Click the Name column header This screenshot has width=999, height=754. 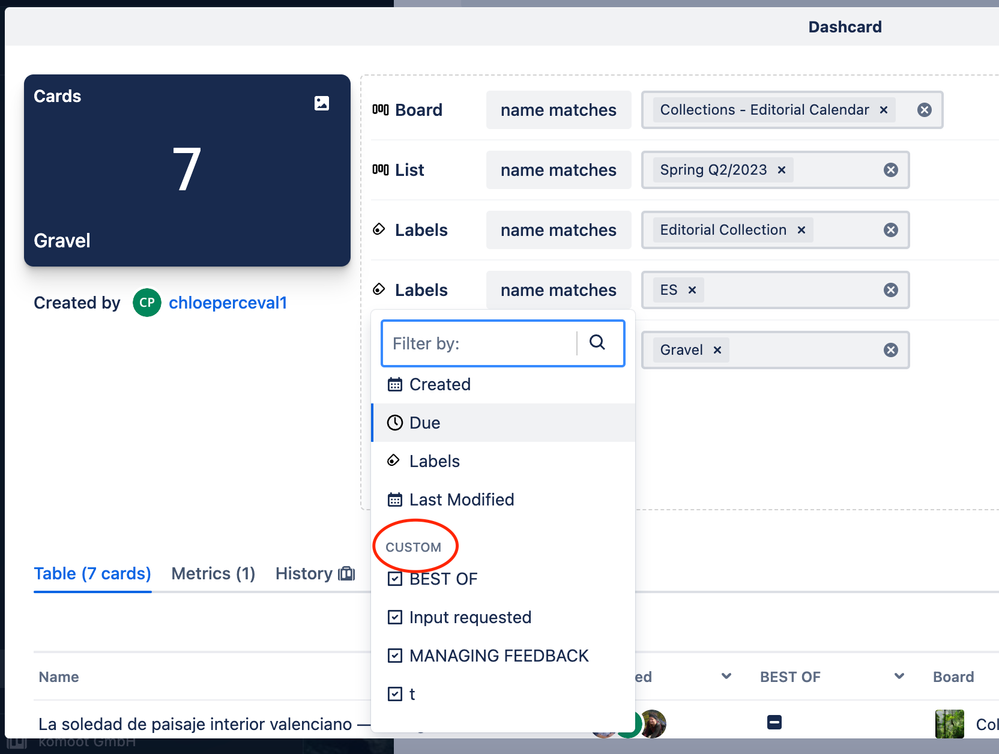tap(59, 677)
